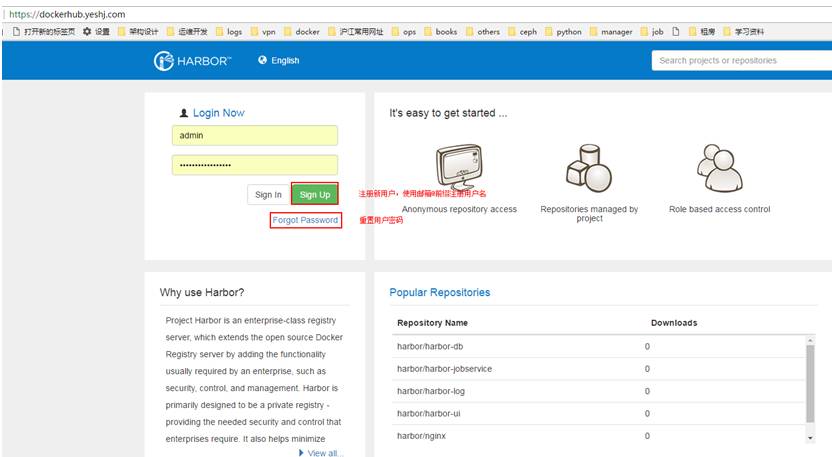Screen dimensions: 832x457
Task: Click the Login Now heading
Action: [x=219, y=113]
